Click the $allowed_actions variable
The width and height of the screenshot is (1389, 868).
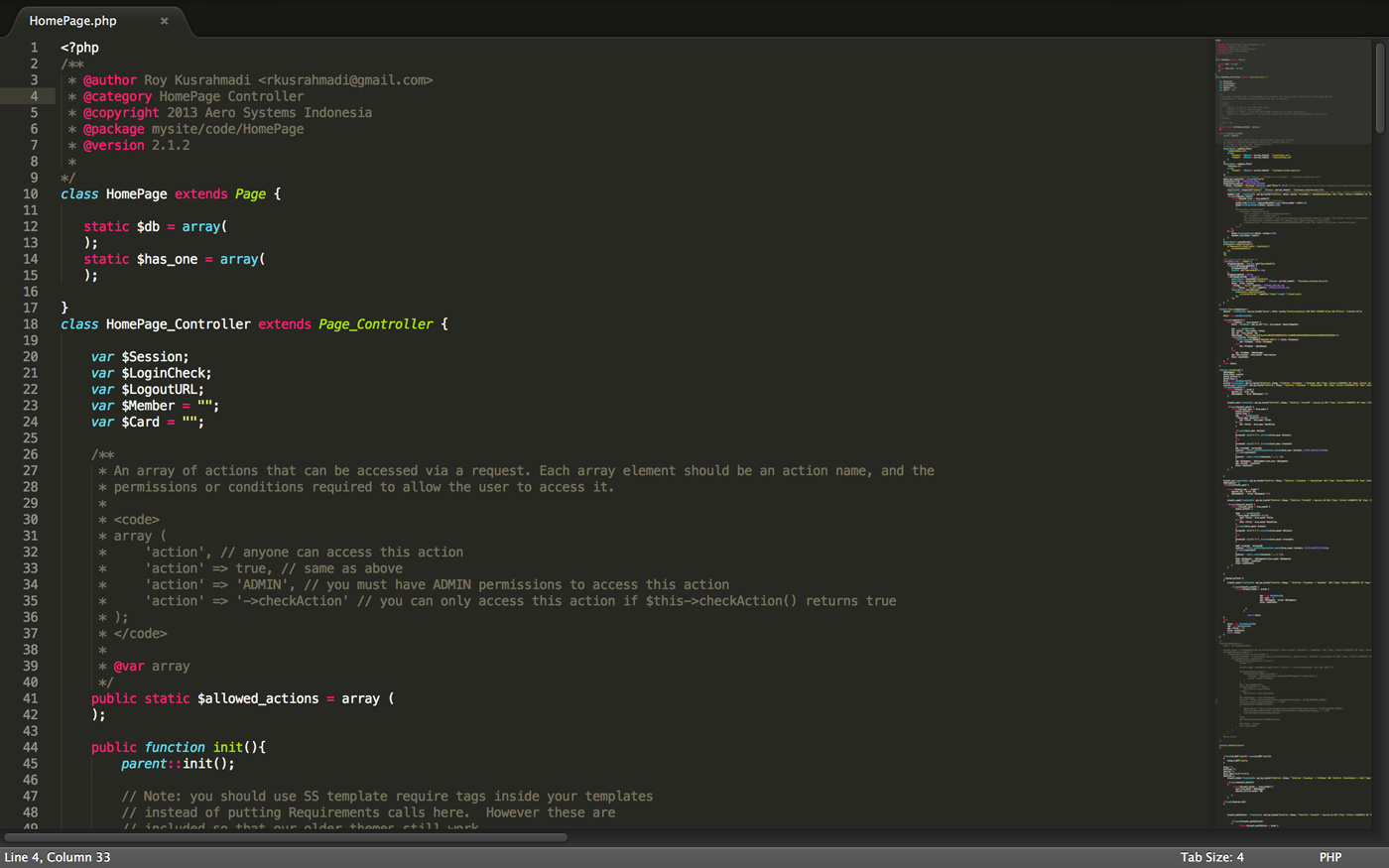coord(258,698)
